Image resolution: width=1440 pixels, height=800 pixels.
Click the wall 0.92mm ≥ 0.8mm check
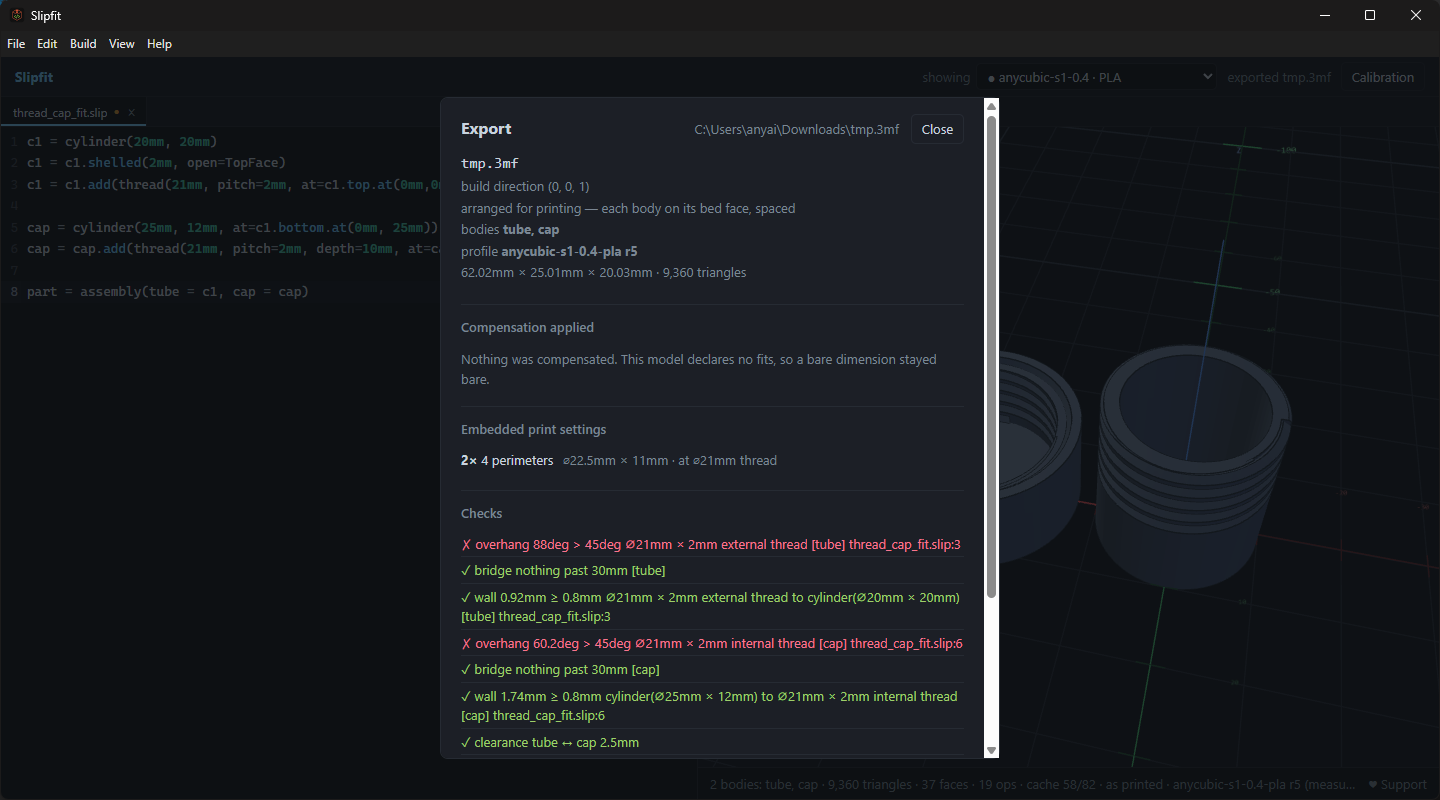(711, 607)
